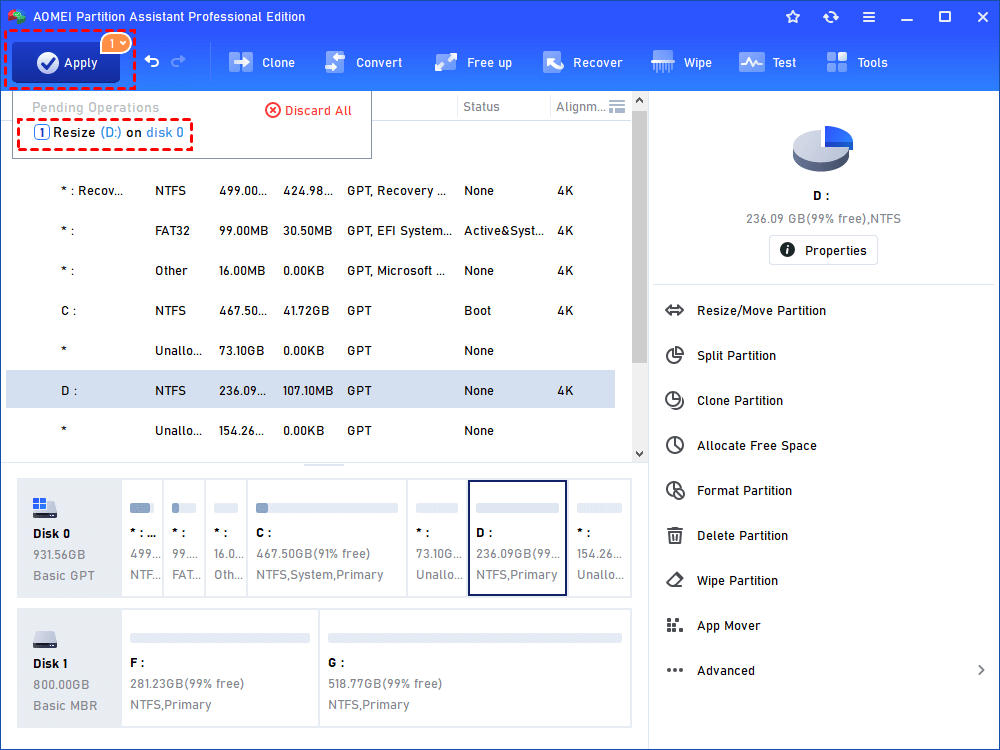Click the Allocate Free Space icon

click(674, 445)
